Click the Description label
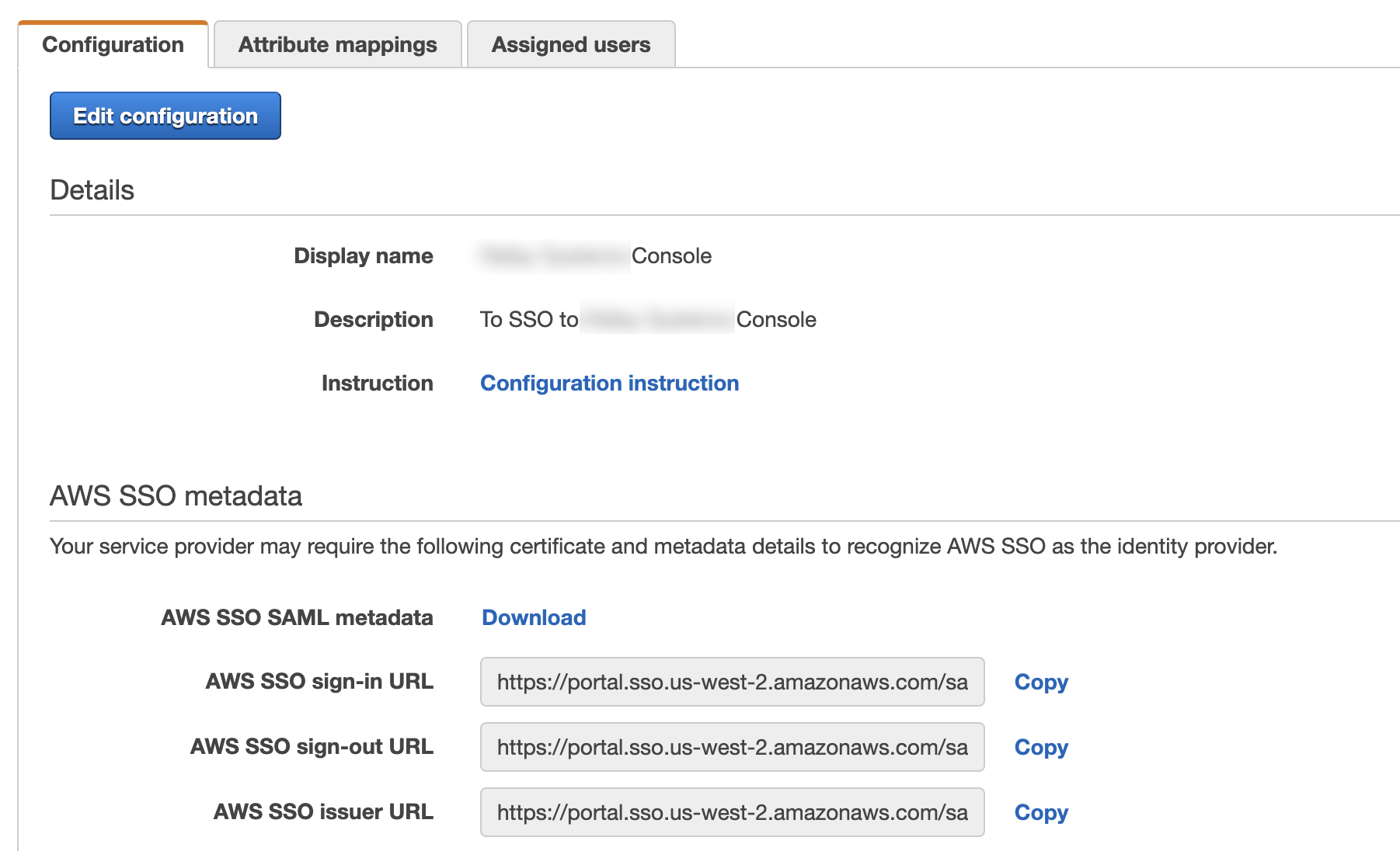 coord(374,319)
